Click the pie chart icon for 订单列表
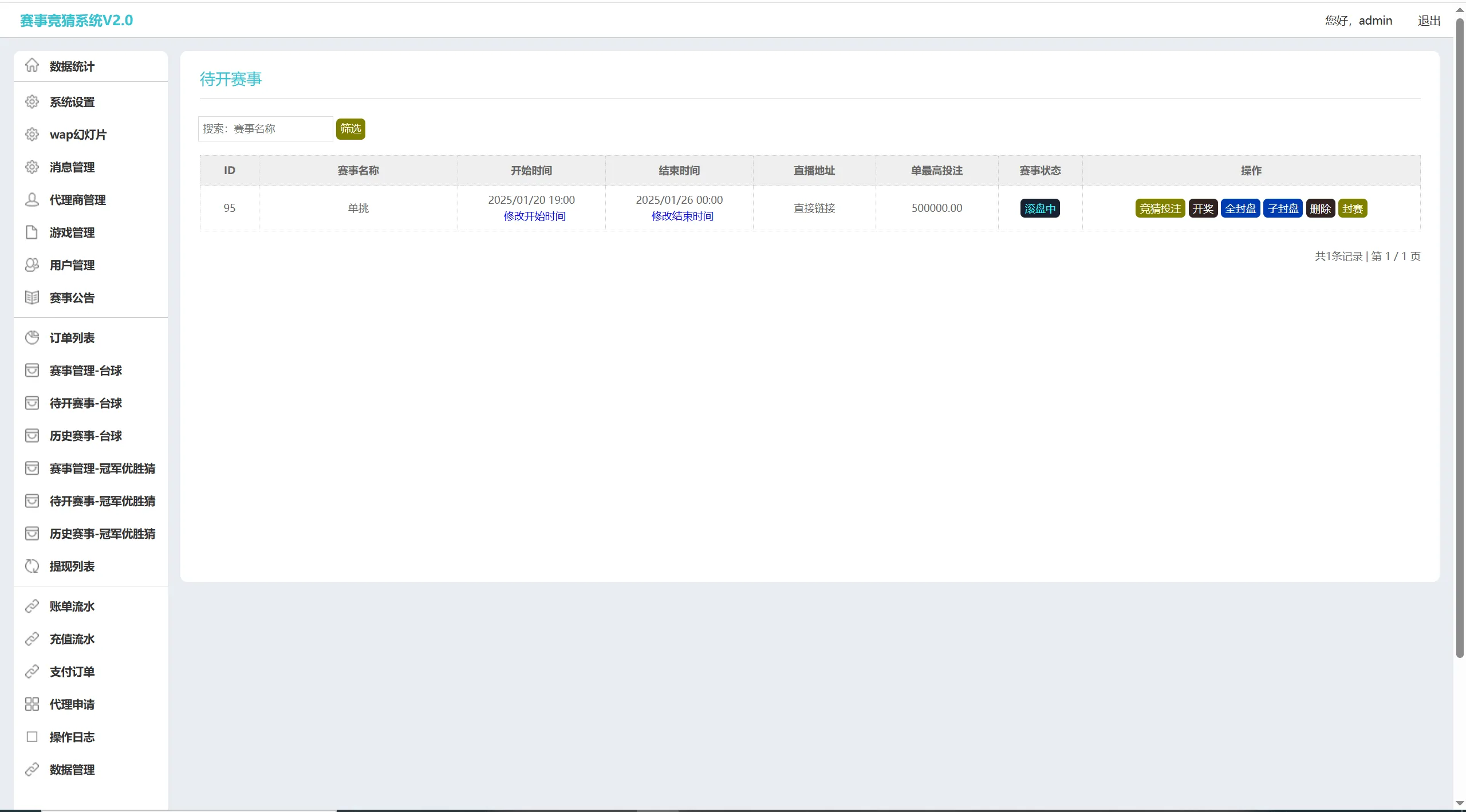The width and height of the screenshot is (1466, 812). (32, 338)
